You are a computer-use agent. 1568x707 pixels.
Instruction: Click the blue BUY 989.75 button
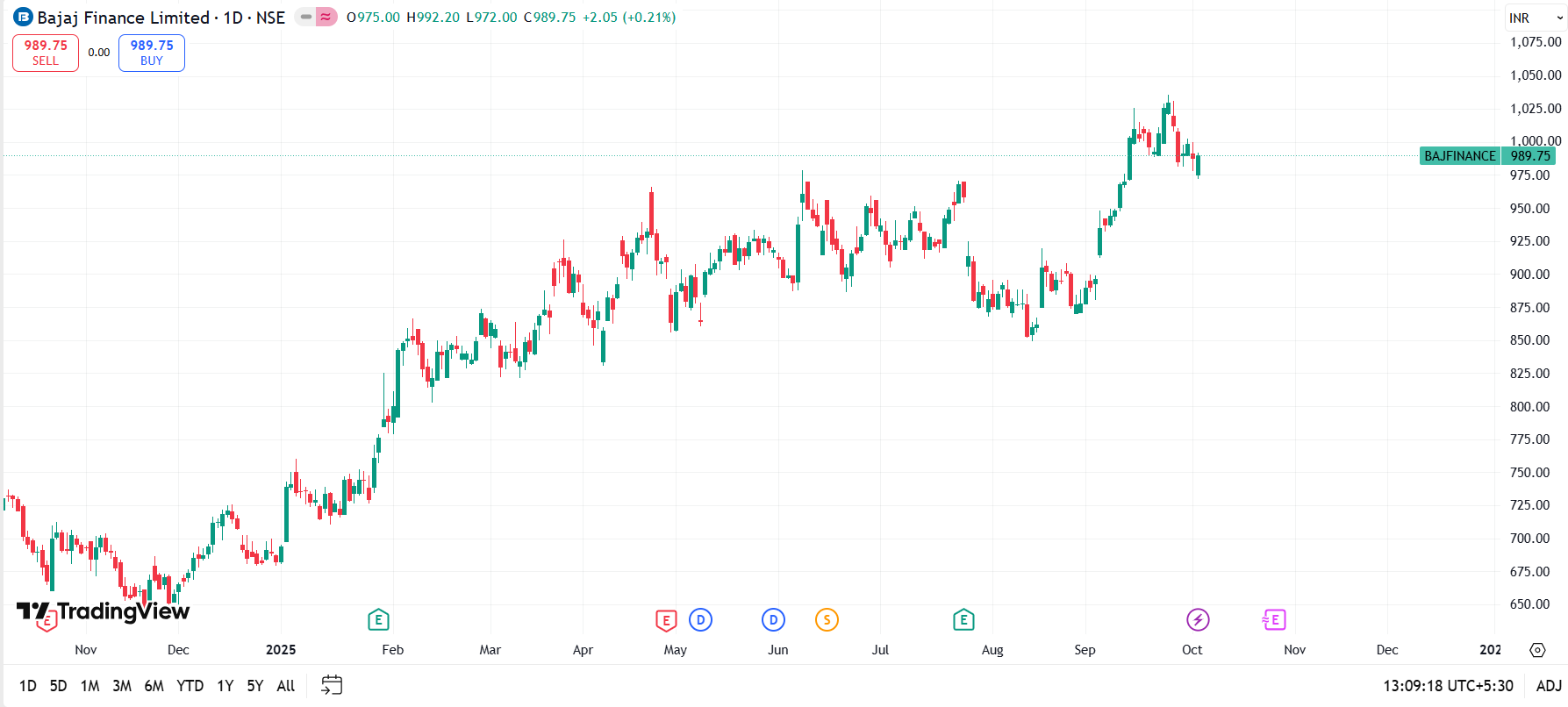coord(152,53)
